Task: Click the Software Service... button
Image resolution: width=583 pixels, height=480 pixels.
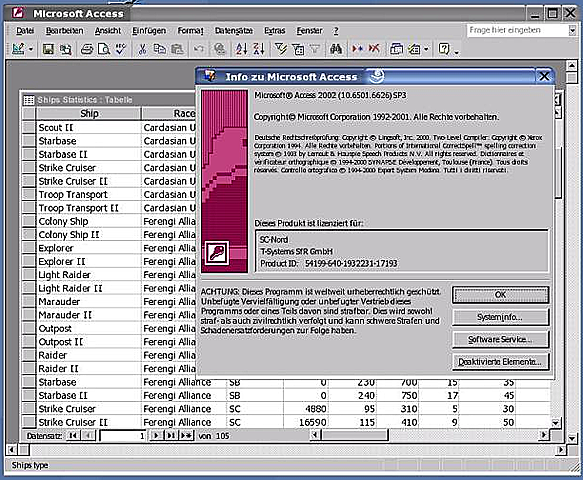Action: (x=500, y=339)
